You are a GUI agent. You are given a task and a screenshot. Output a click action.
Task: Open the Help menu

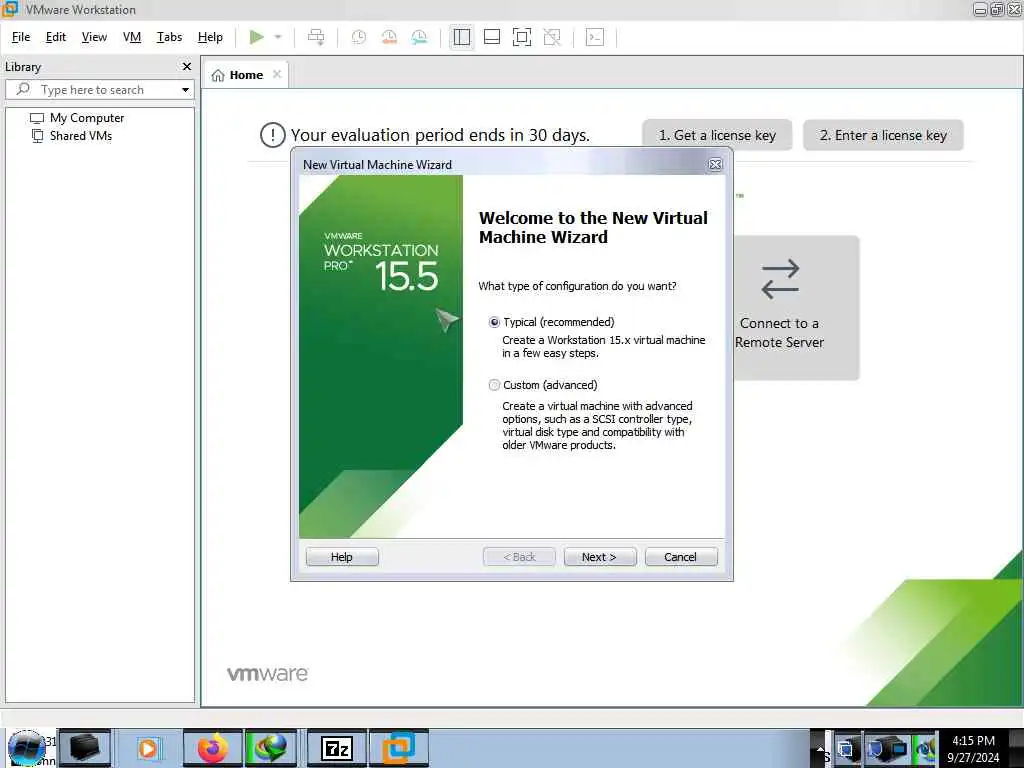pos(210,37)
